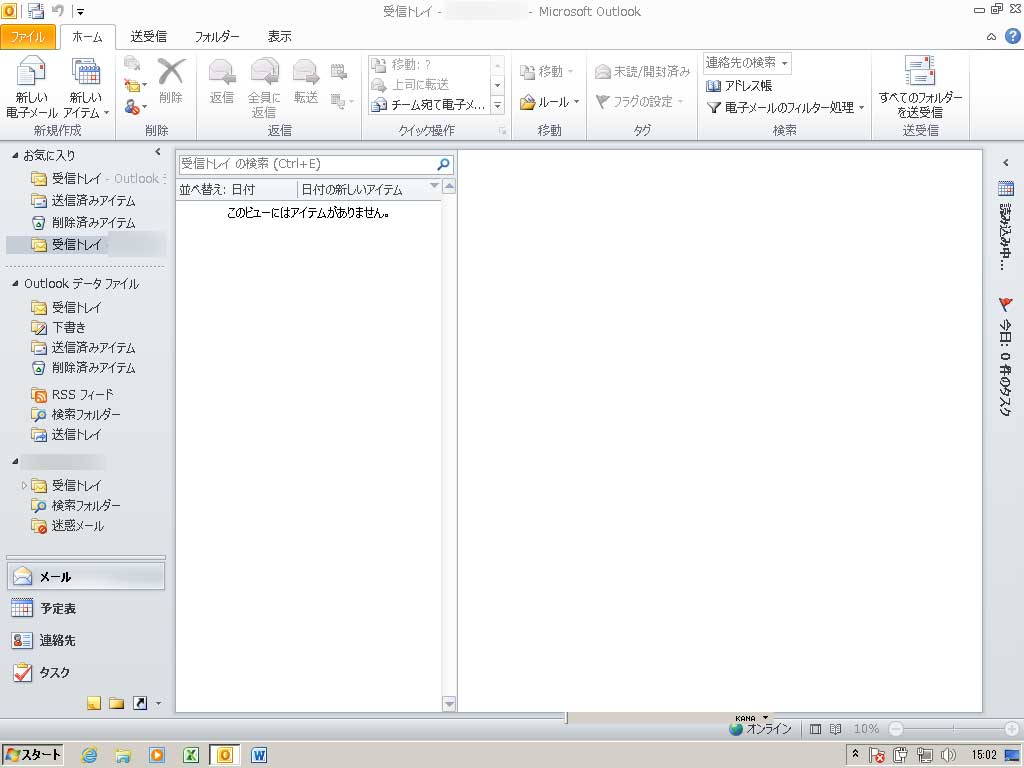Open the 予定表 (Calendar) view
The width and height of the screenshot is (1024, 768).
tap(57, 608)
